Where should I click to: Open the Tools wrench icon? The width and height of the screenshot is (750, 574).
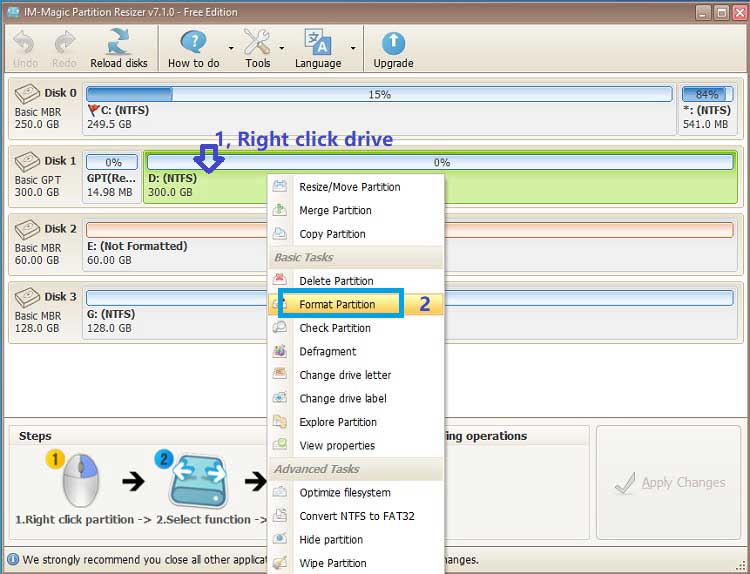pos(257,42)
